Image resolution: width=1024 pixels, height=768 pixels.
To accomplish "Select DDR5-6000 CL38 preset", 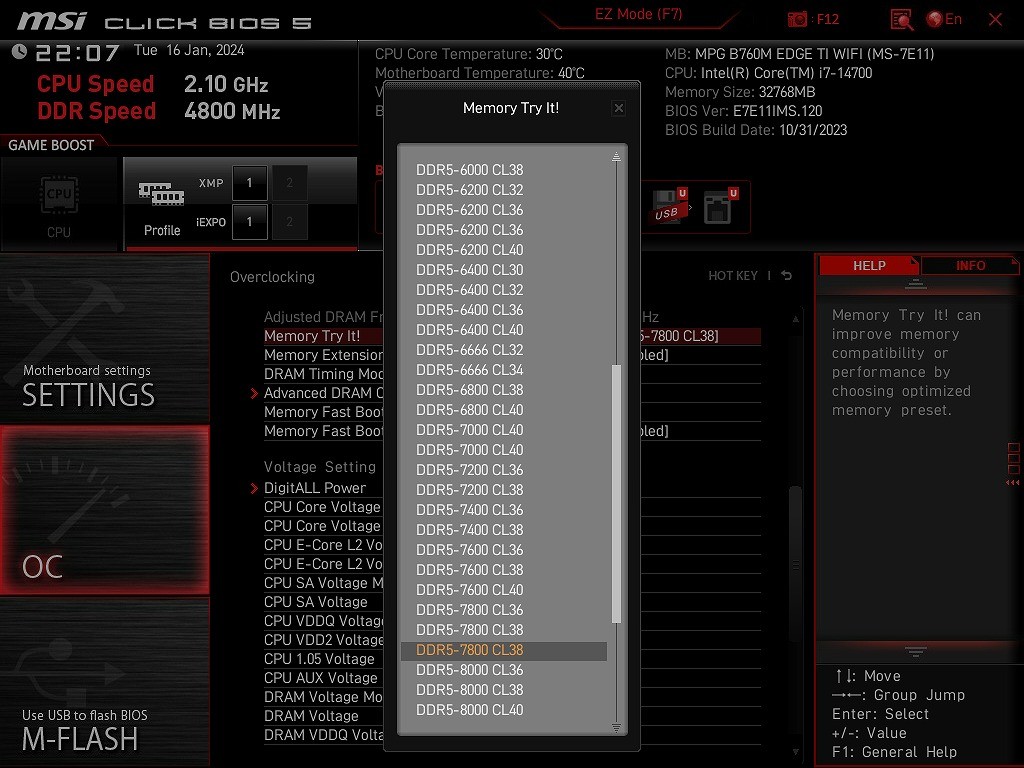I will [x=470, y=170].
